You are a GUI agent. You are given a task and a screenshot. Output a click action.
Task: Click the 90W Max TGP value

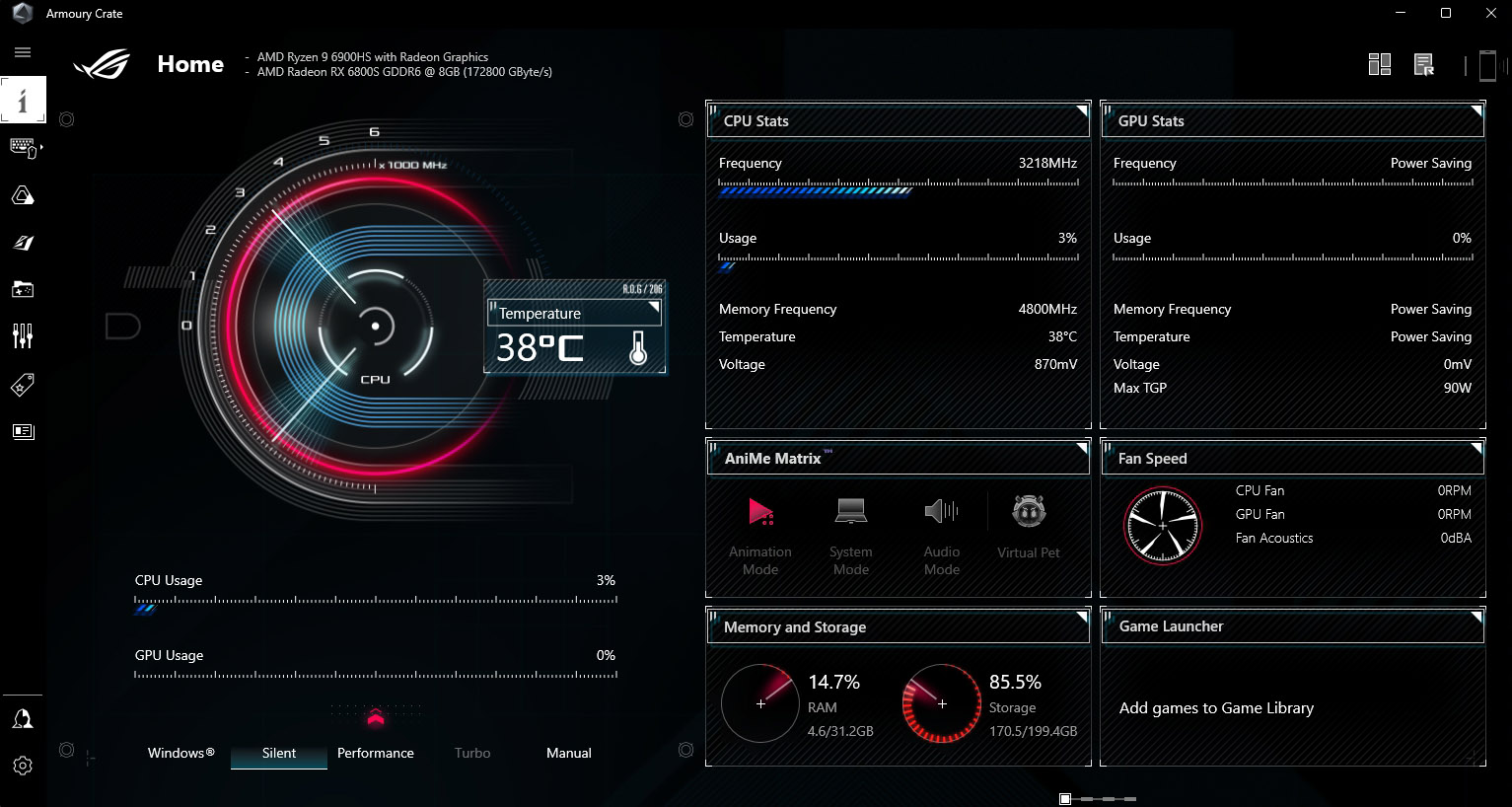1458,388
